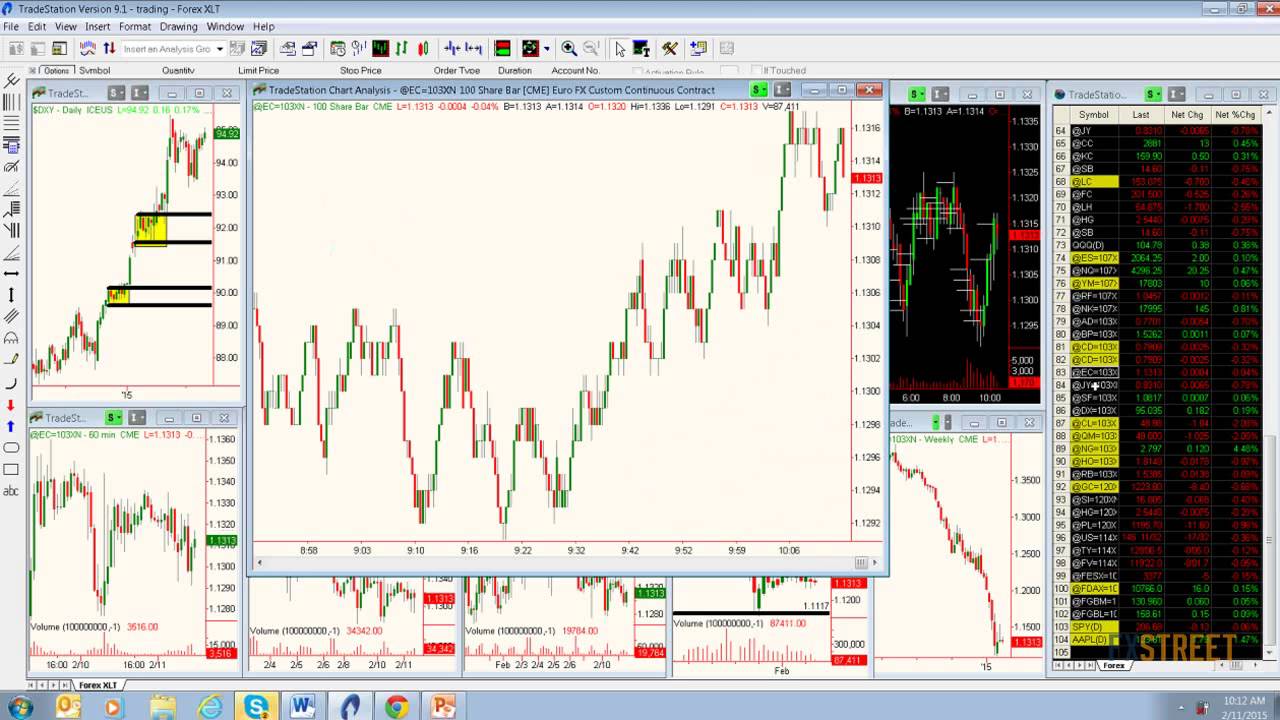Click the red and green bars icon
The height and width of the screenshot is (720, 1280).
503,48
